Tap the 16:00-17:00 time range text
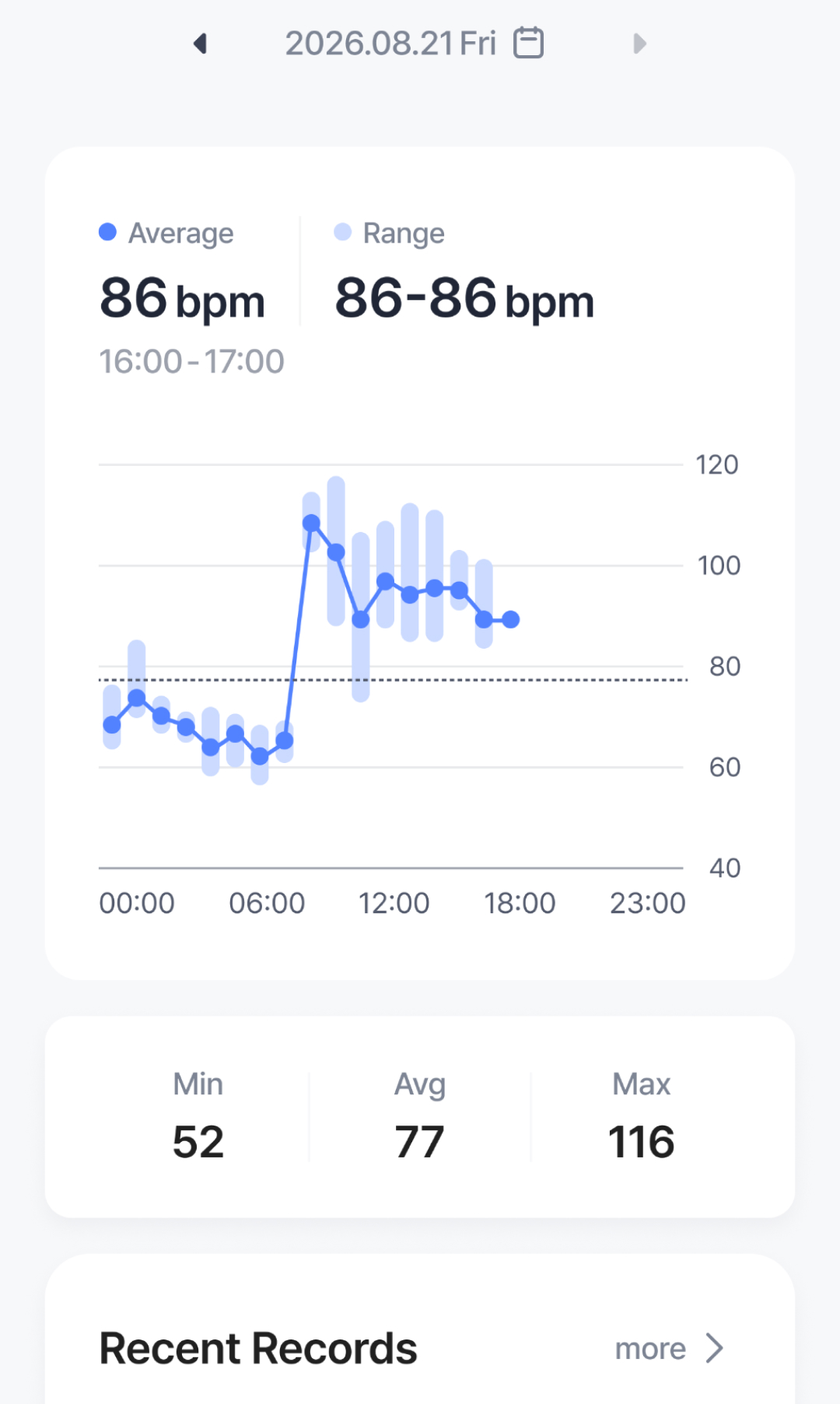 191,362
